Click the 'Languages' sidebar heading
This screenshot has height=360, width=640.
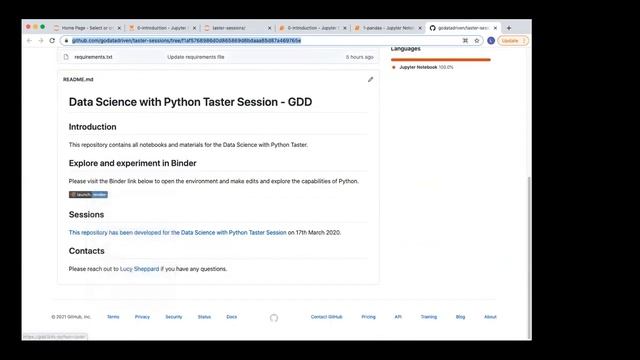406,49
